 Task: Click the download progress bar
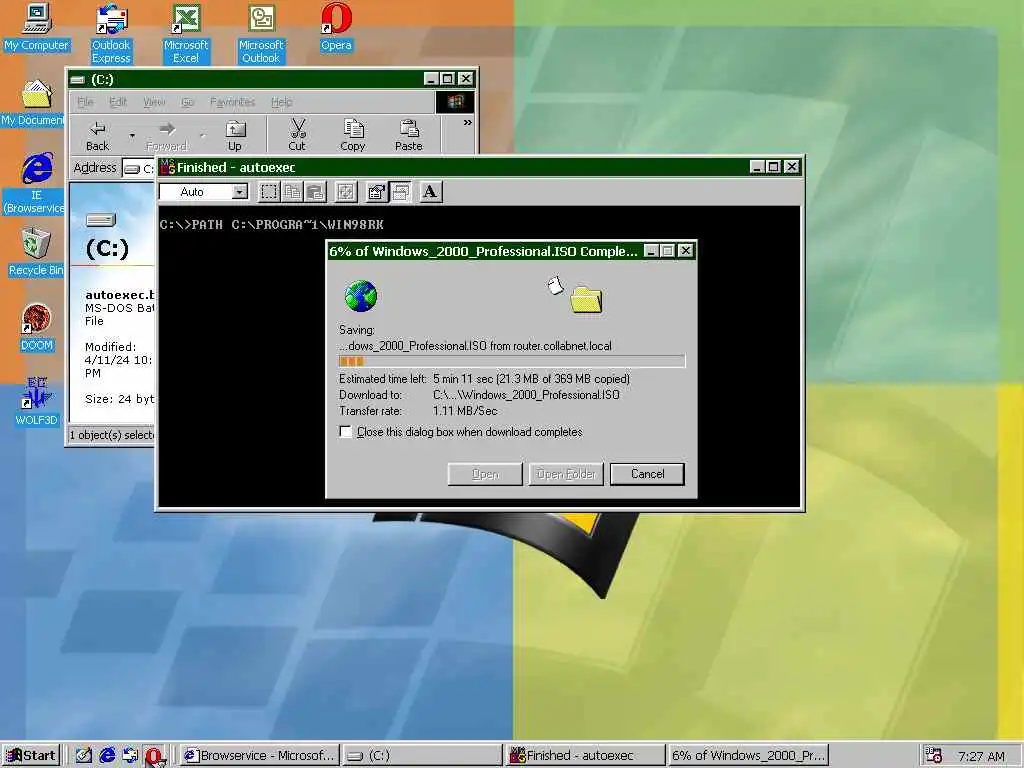[x=512, y=361]
